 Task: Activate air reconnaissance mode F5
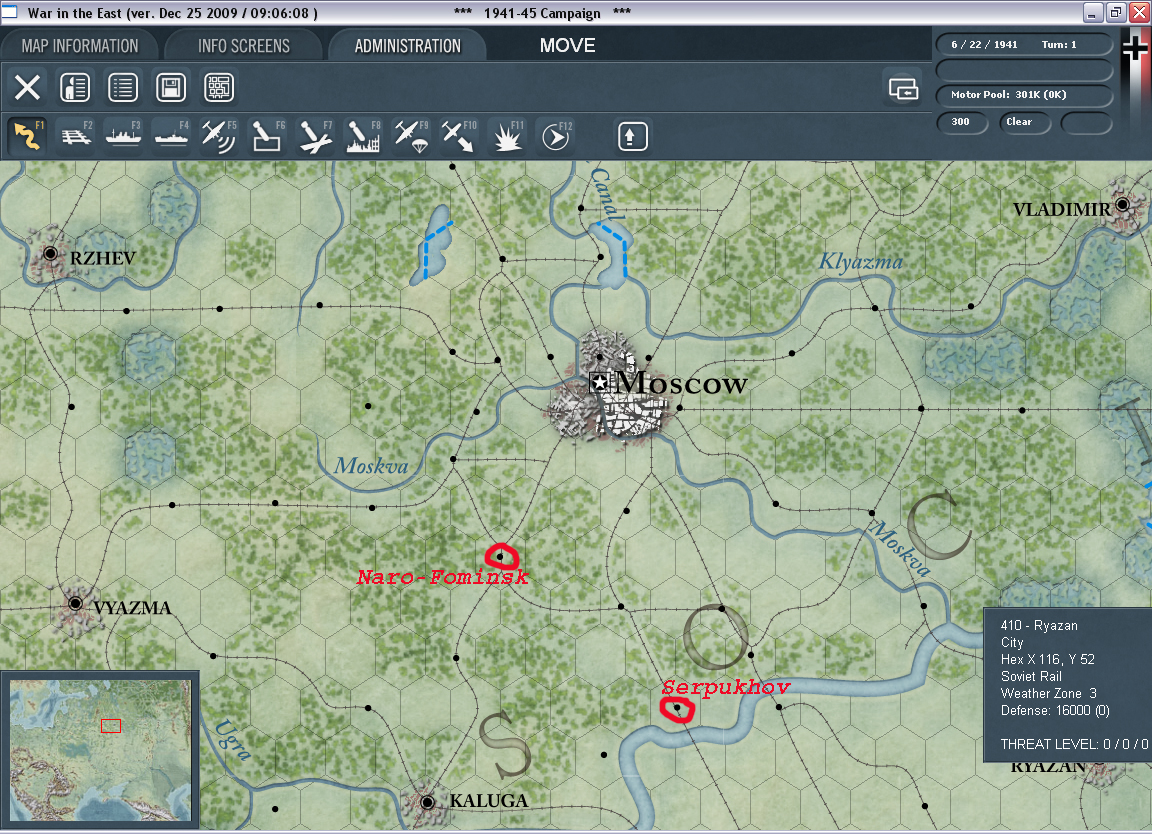click(x=217, y=135)
